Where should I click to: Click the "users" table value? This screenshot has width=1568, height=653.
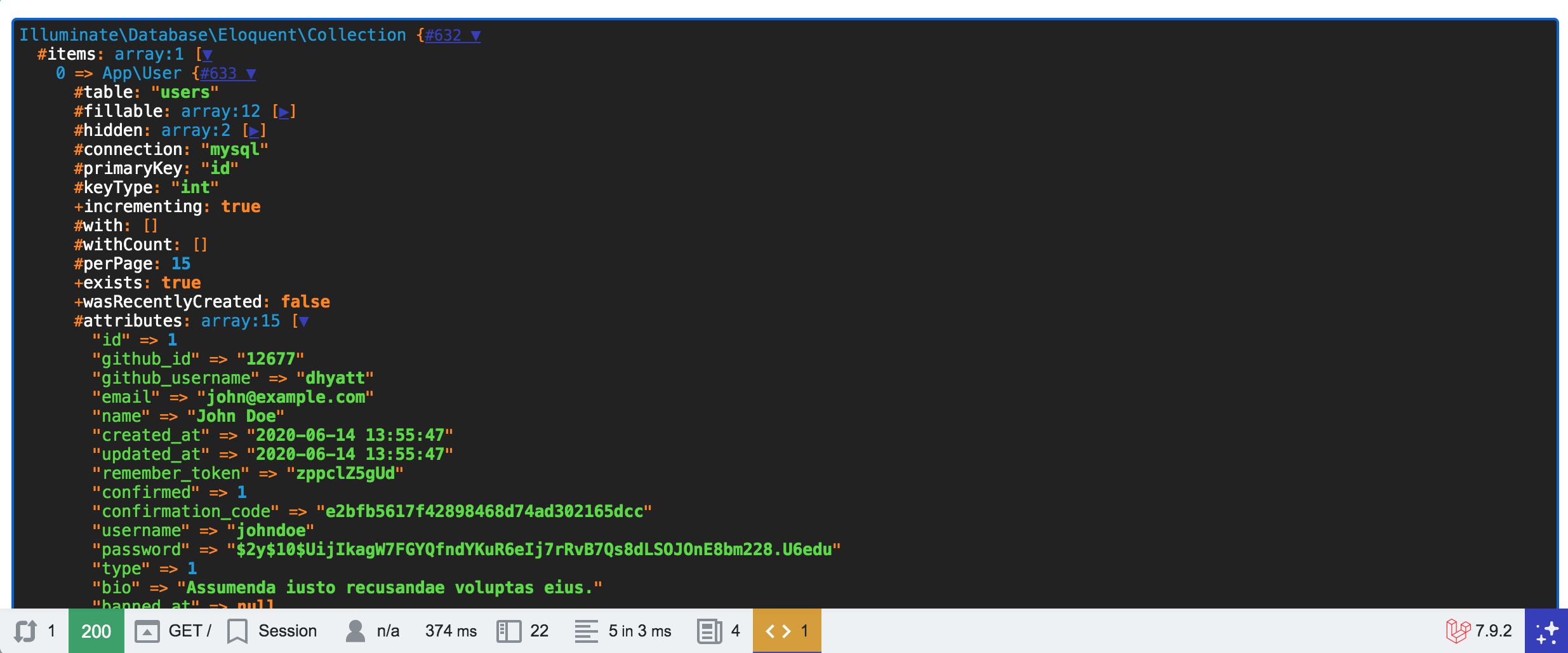point(185,93)
